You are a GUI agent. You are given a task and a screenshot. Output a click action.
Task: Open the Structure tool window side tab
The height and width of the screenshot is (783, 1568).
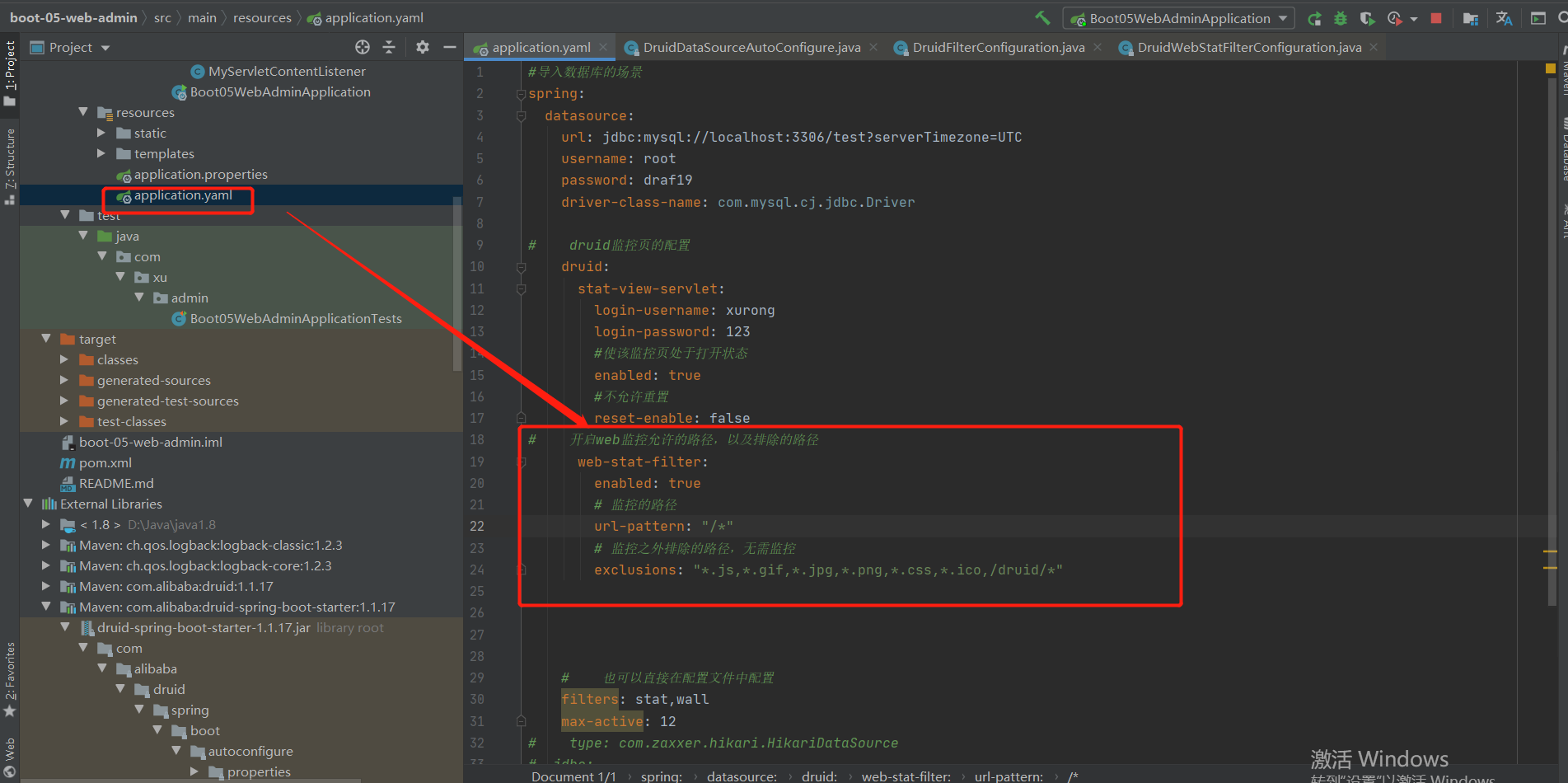[x=10, y=165]
